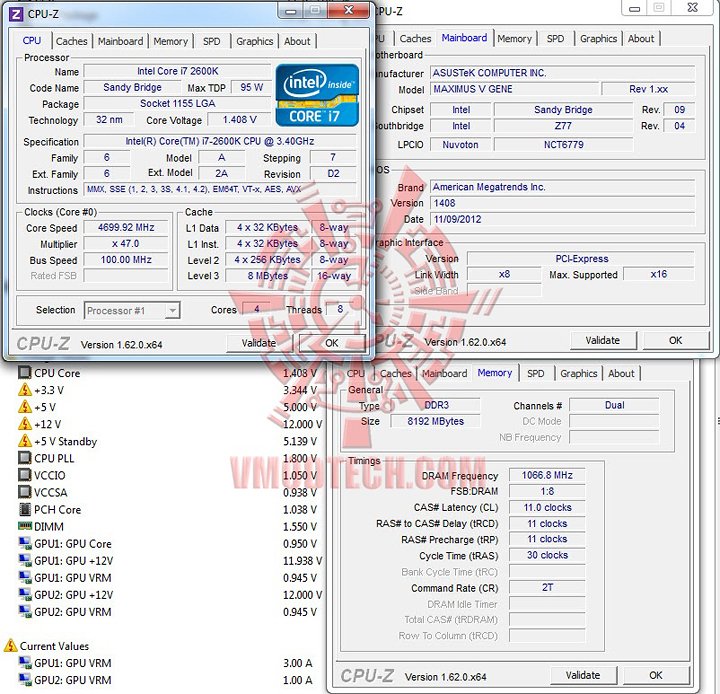
Task: Click the Current Values warning icon
Action: click(10, 645)
